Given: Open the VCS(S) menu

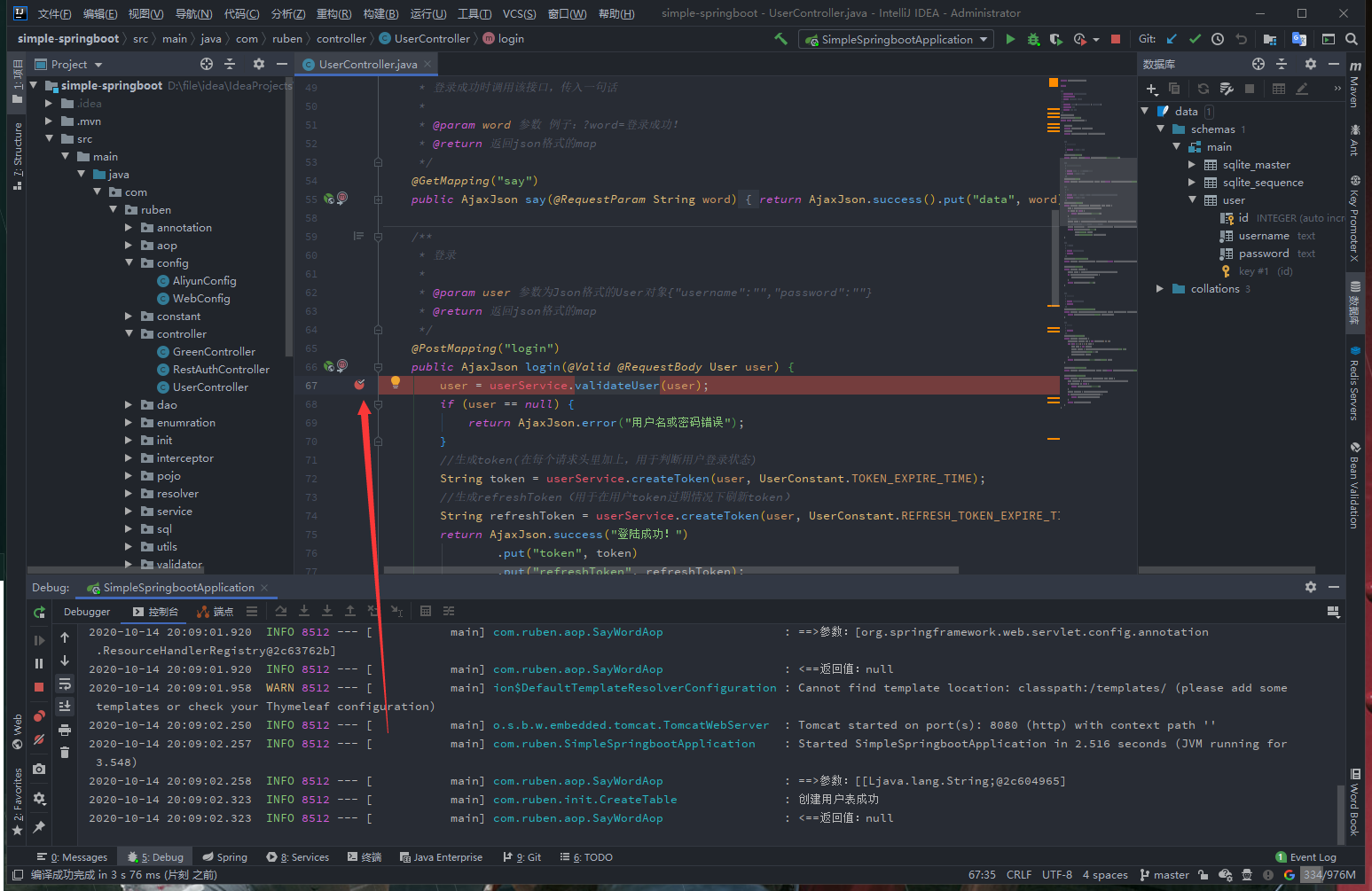Looking at the screenshot, I should coord(519,13).
